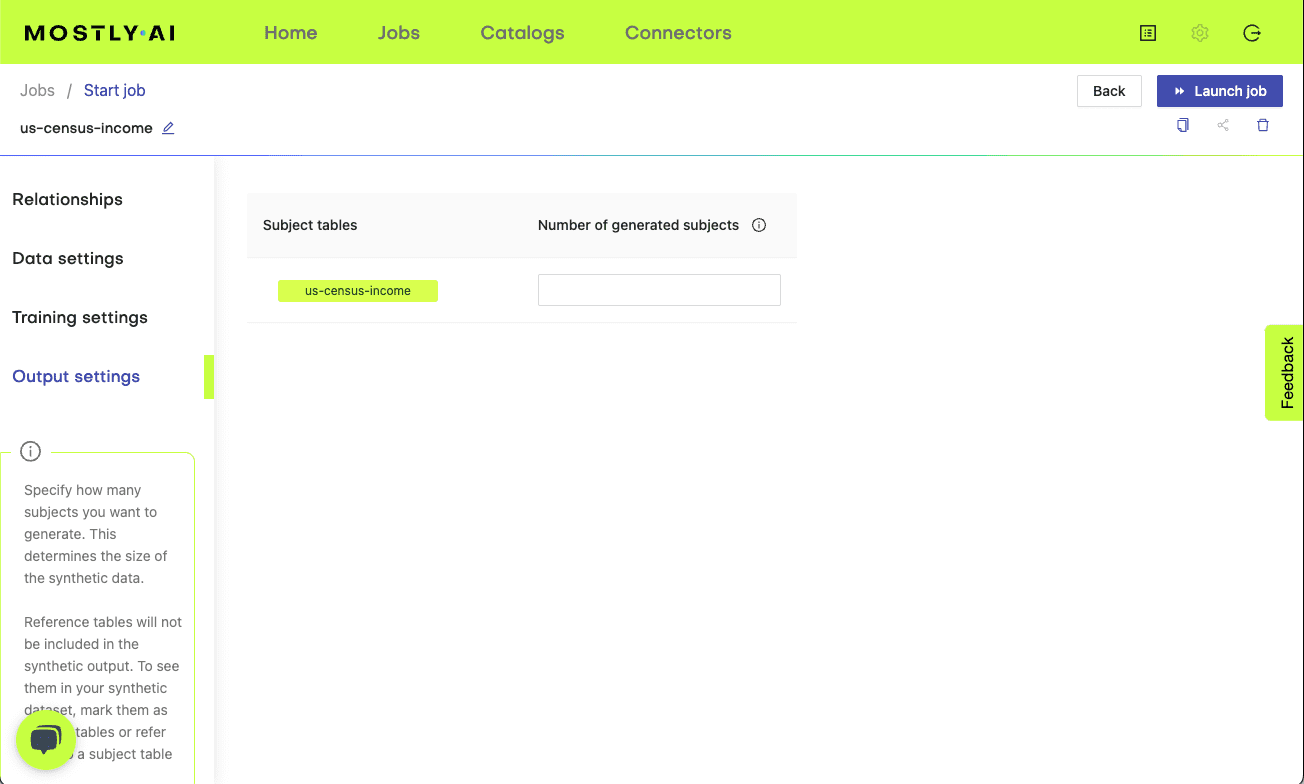Focus the number of generated subjects field
The height and width of the screenshot is (784, 1304).
pos(659,290)
